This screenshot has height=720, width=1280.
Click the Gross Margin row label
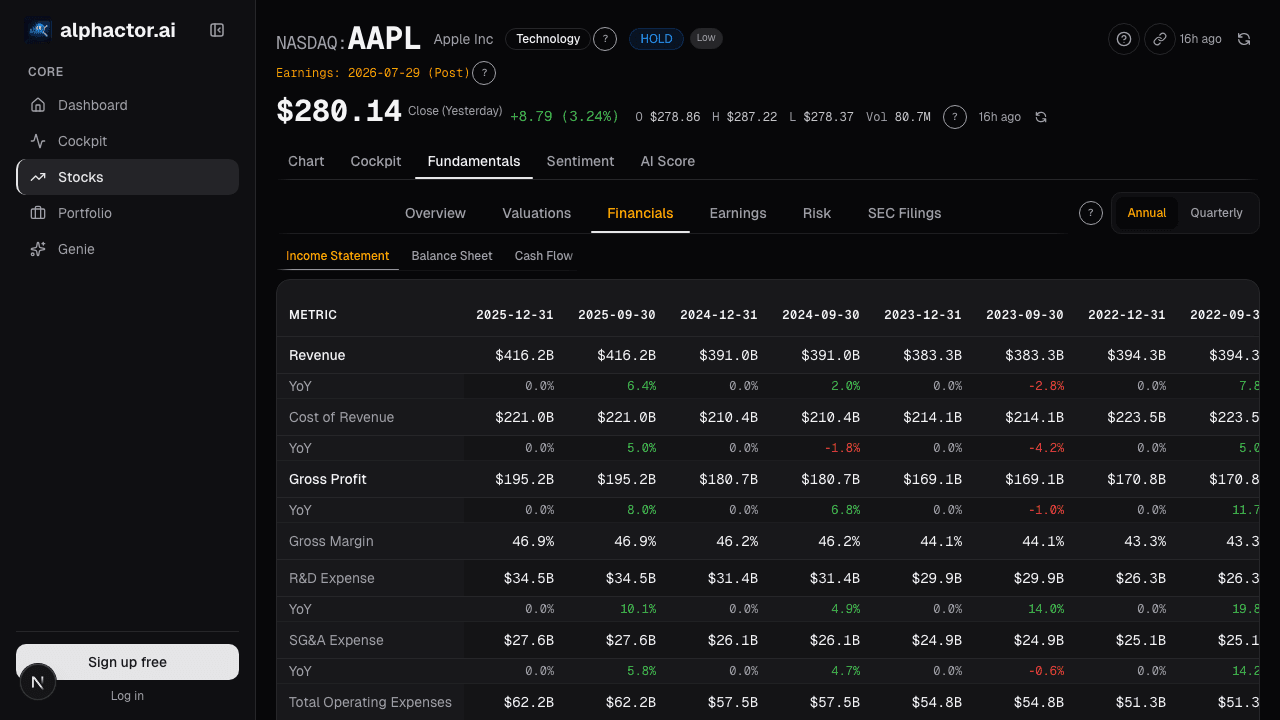331,541
